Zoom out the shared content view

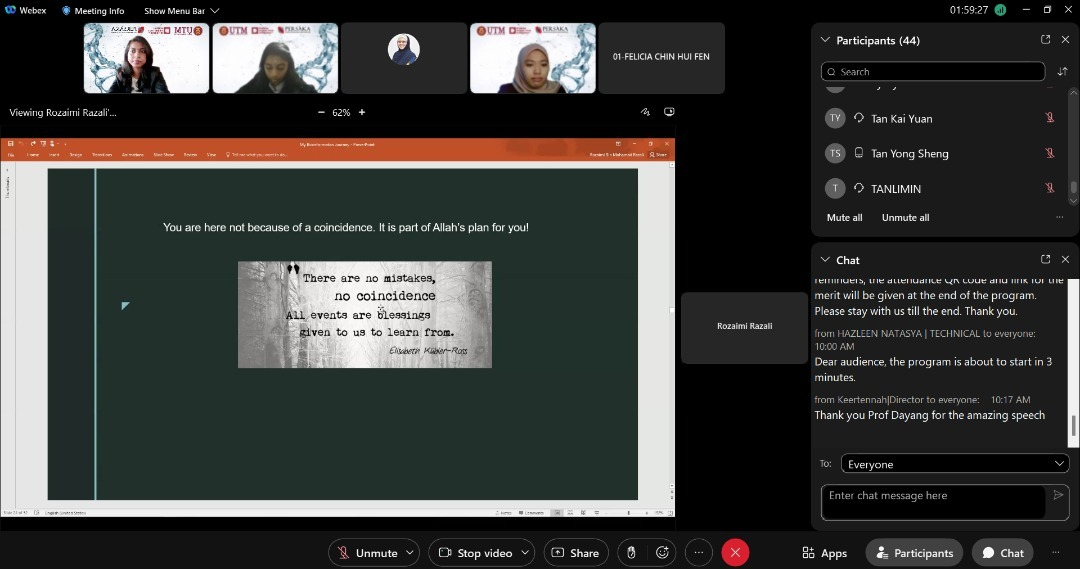pyautogui.click(x=321, y=112)
